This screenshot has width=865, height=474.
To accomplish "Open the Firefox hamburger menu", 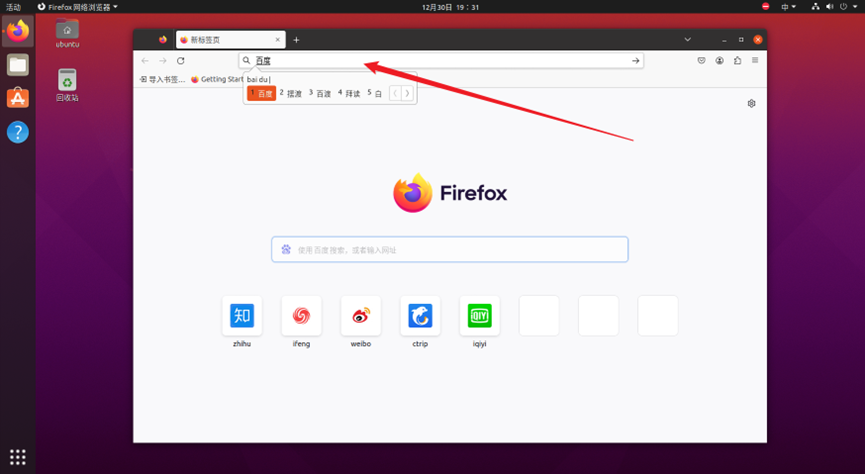I will coord(755,60).
